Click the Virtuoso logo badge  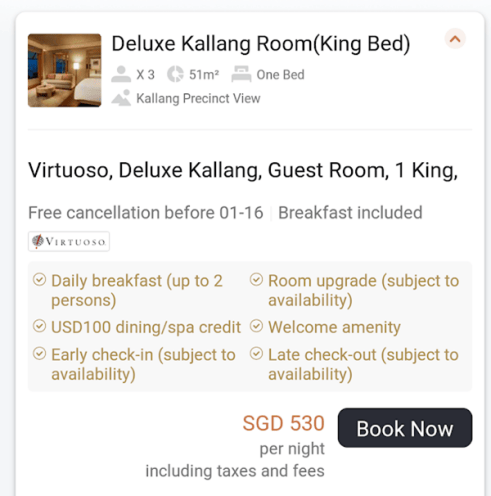69,241
